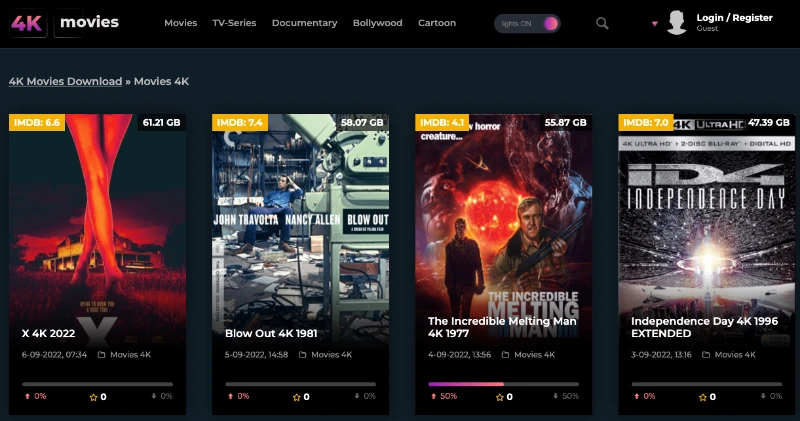Click the 55.87 GB size label
This screenshot has width=800, height=421.
coord(565,122)
